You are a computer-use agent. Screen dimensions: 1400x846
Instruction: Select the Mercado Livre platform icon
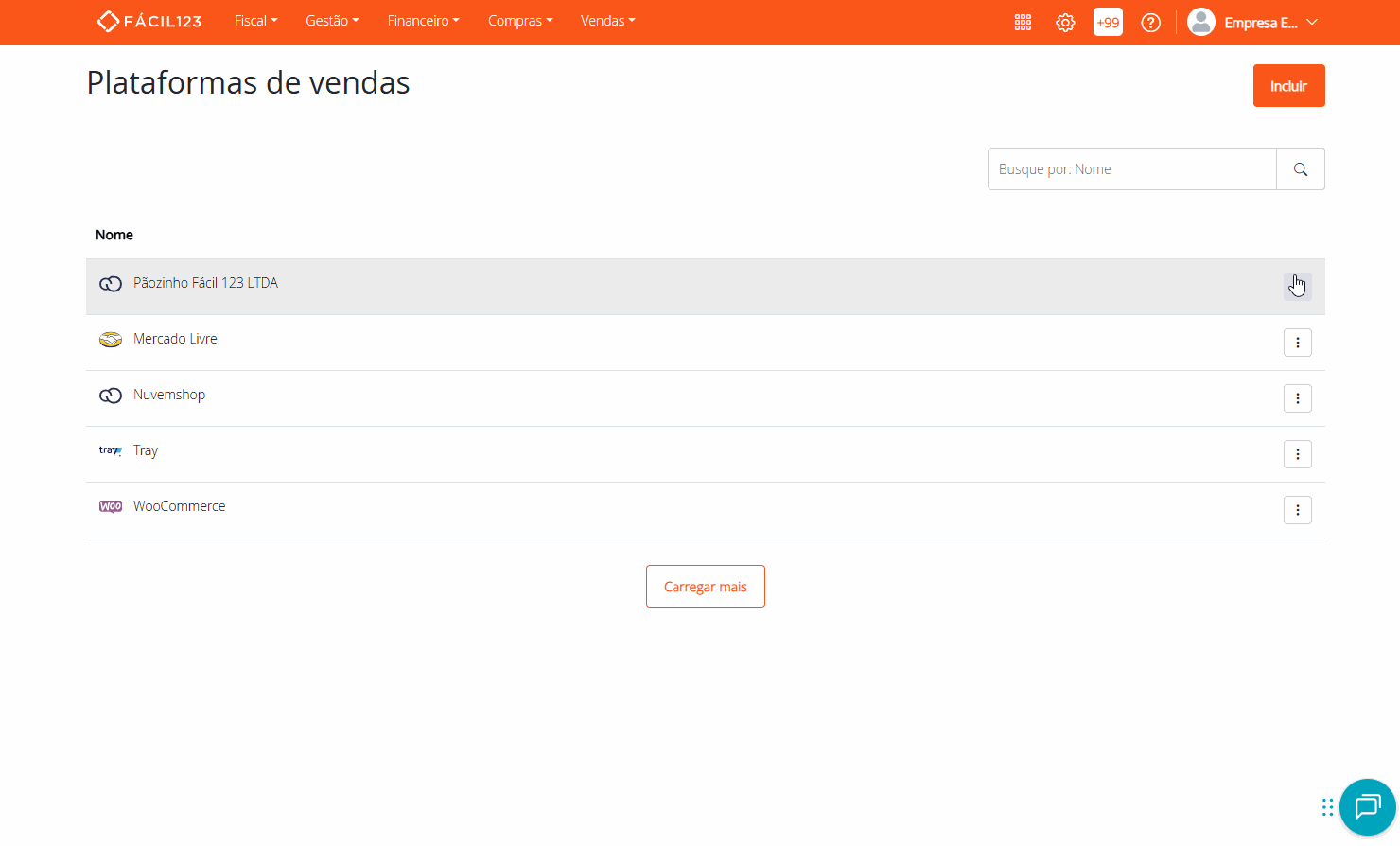(x=111, y=339)
